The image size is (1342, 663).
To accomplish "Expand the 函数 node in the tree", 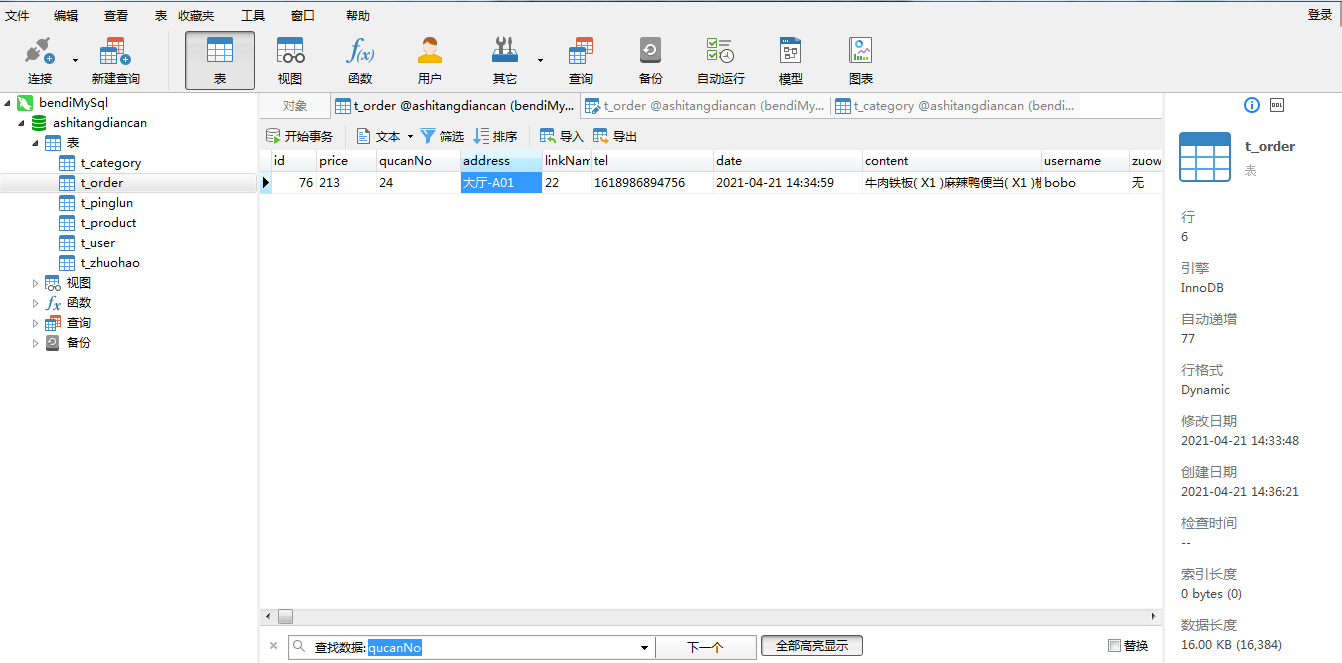I will point(37,303).
